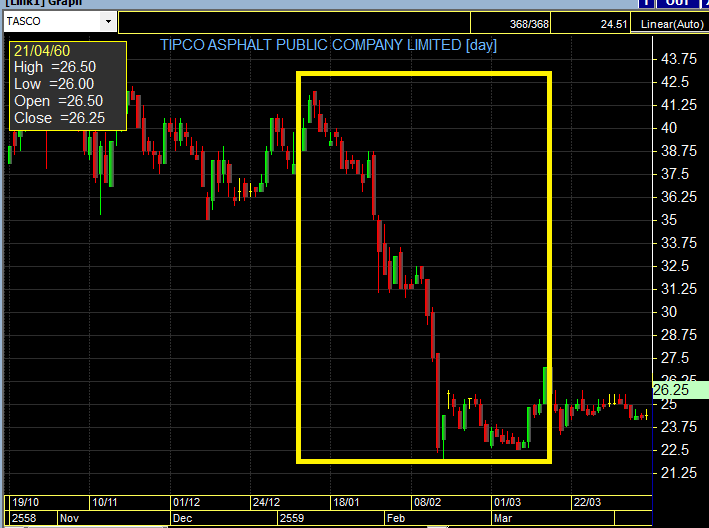Click the TASCO symbol input field
The height and width of the screenshot is (528, 709).
(x=52, y=21)
